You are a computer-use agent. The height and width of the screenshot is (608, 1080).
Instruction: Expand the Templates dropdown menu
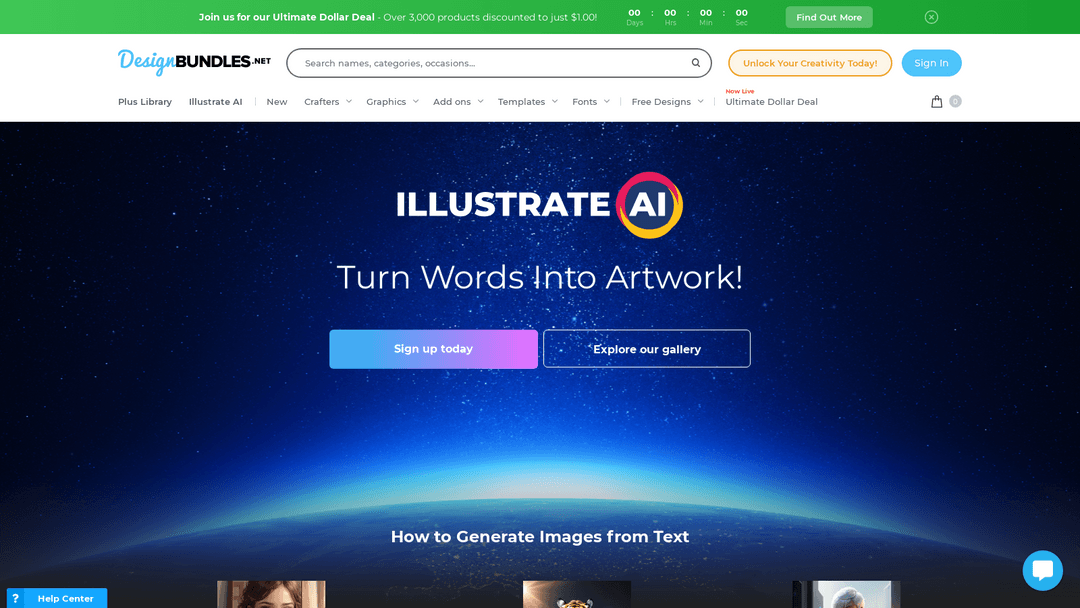point(527,102)
